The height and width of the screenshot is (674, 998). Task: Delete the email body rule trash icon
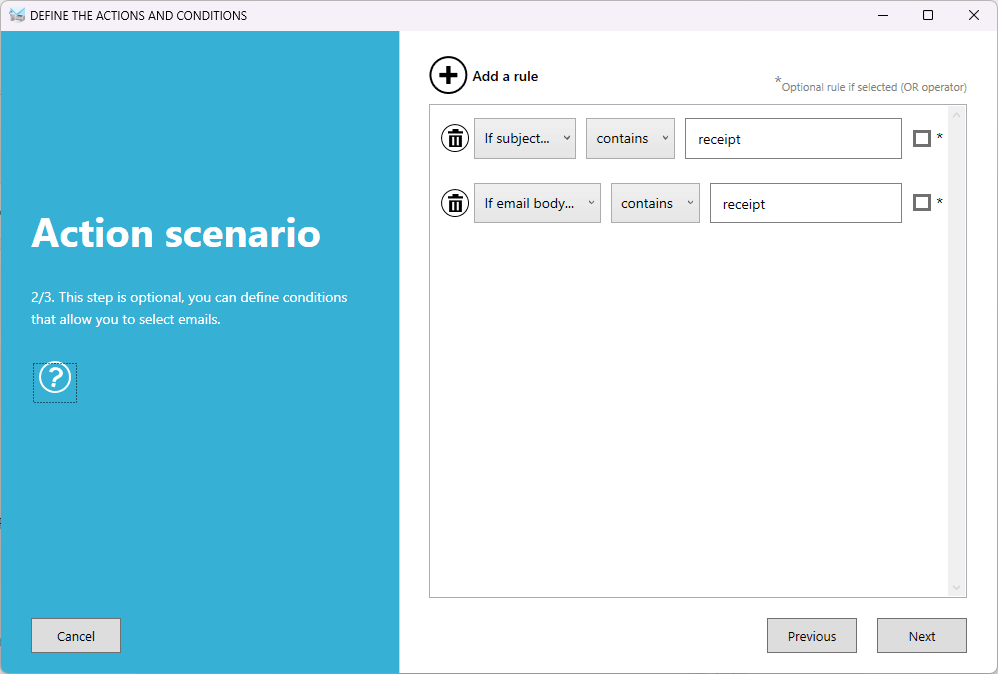(455, 203)
